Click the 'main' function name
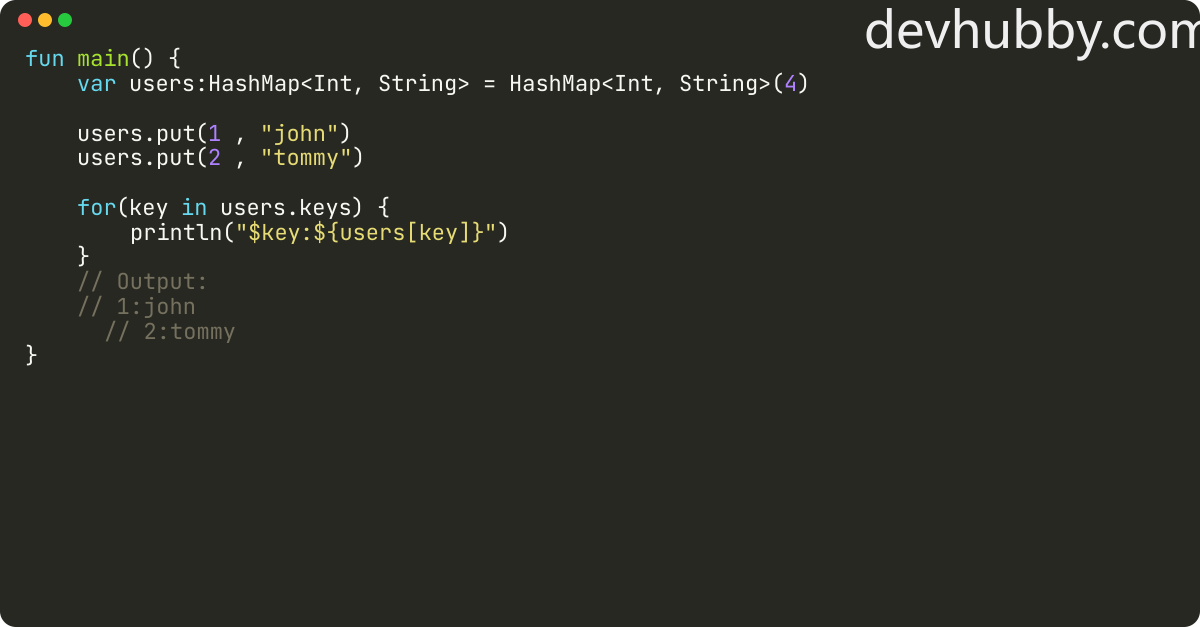Viewport: 1200px width, 627px height. 104,59
